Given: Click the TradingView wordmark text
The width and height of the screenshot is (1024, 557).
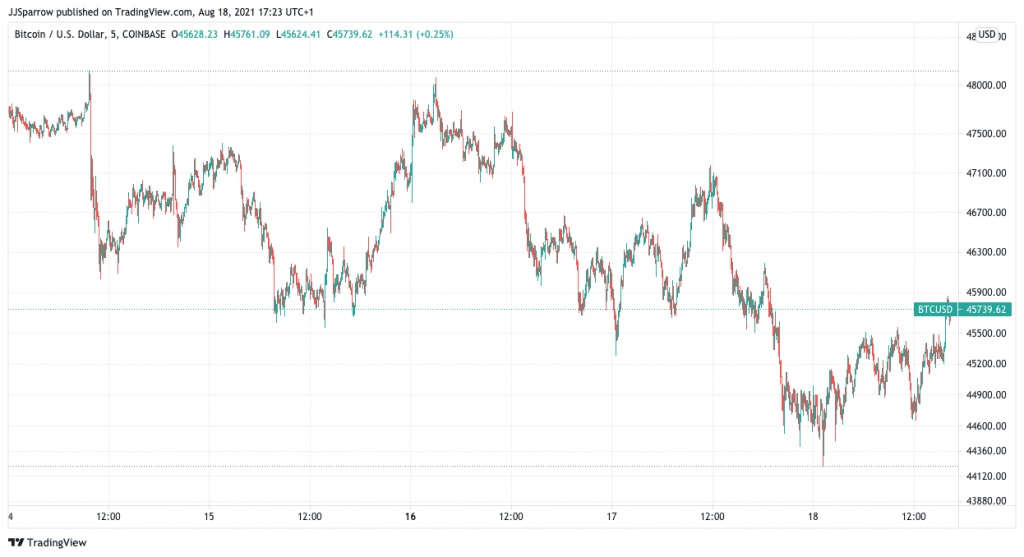Looking at the screenshot, I should coord(56,543).
